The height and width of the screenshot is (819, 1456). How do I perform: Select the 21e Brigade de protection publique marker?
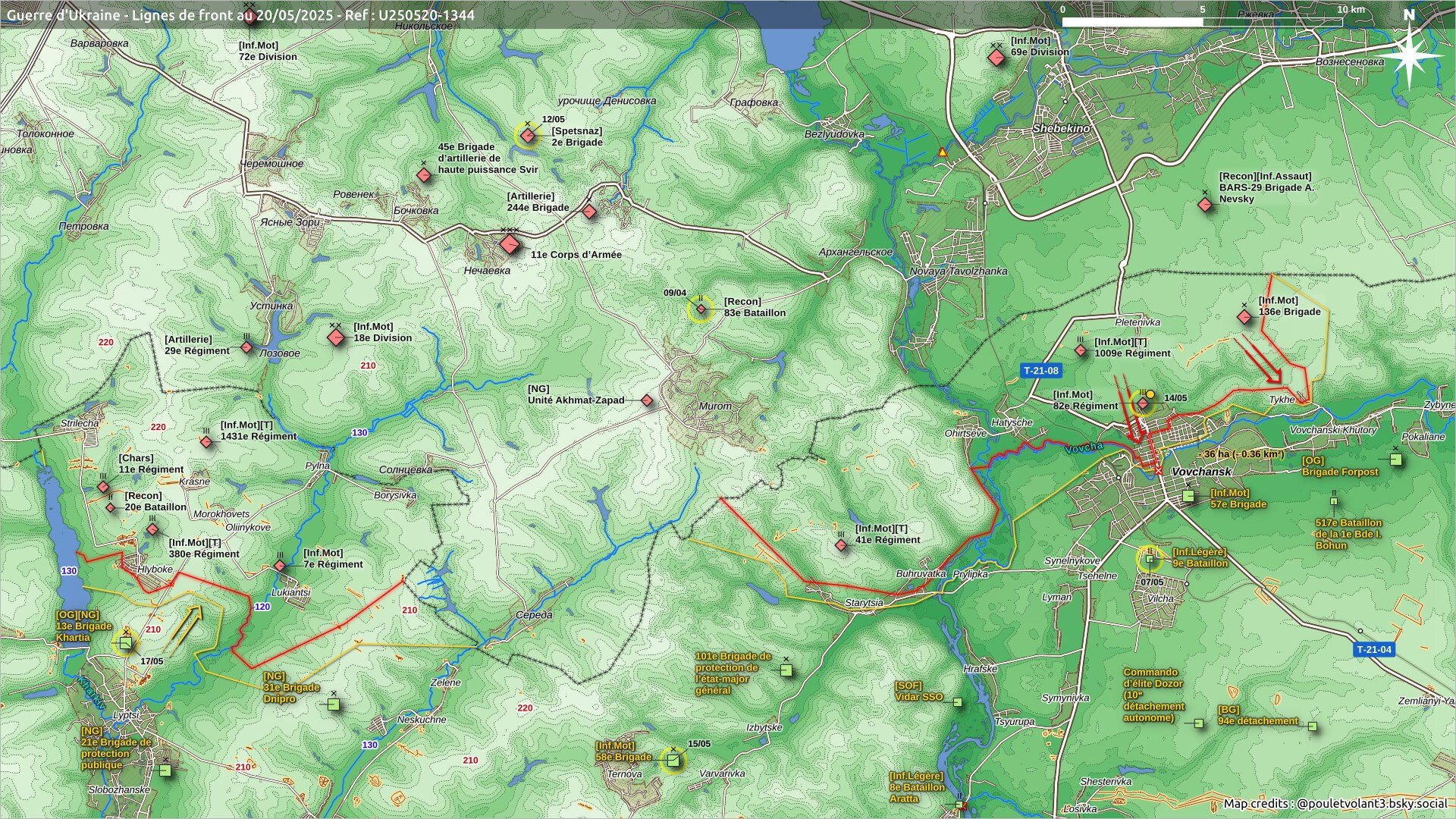coord(165,770)
